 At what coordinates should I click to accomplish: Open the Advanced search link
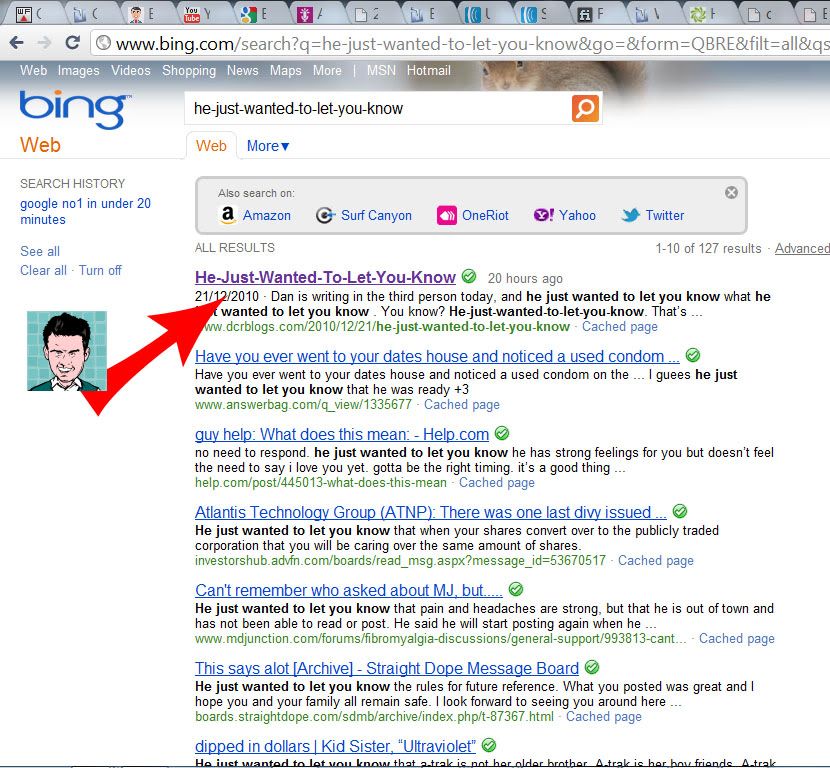[x=801, y=248]
